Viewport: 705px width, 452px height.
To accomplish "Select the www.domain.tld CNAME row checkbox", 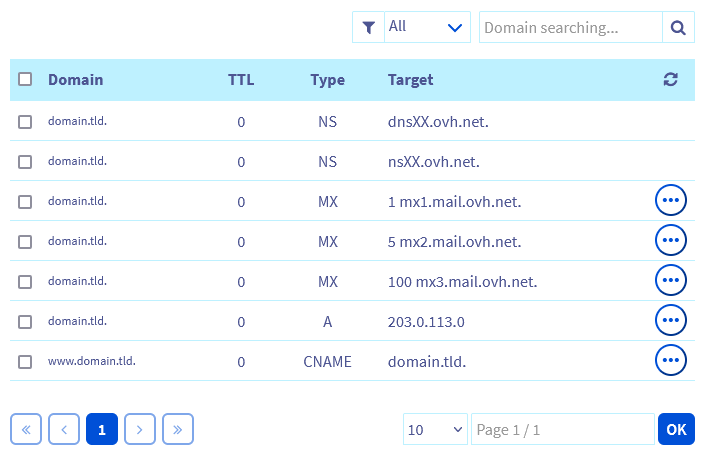I will click(25, 361).
